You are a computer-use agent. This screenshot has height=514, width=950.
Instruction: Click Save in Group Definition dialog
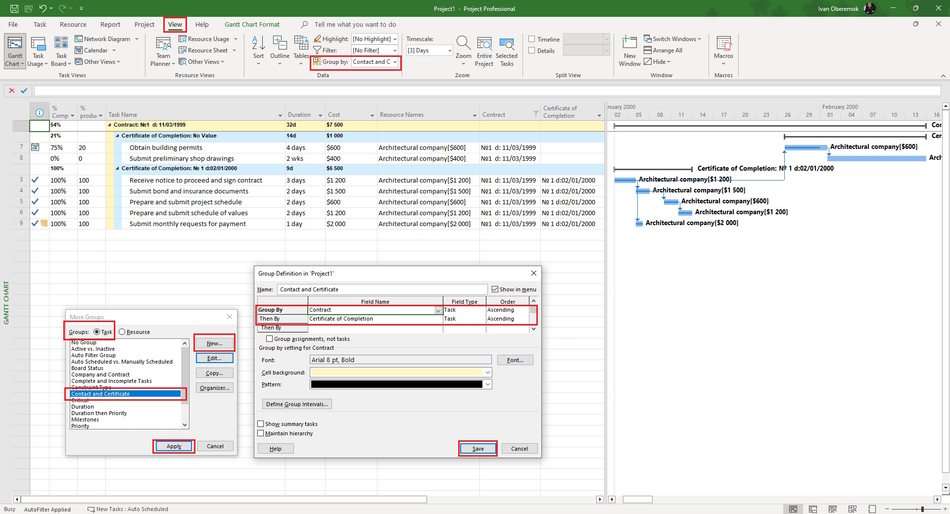478,449
